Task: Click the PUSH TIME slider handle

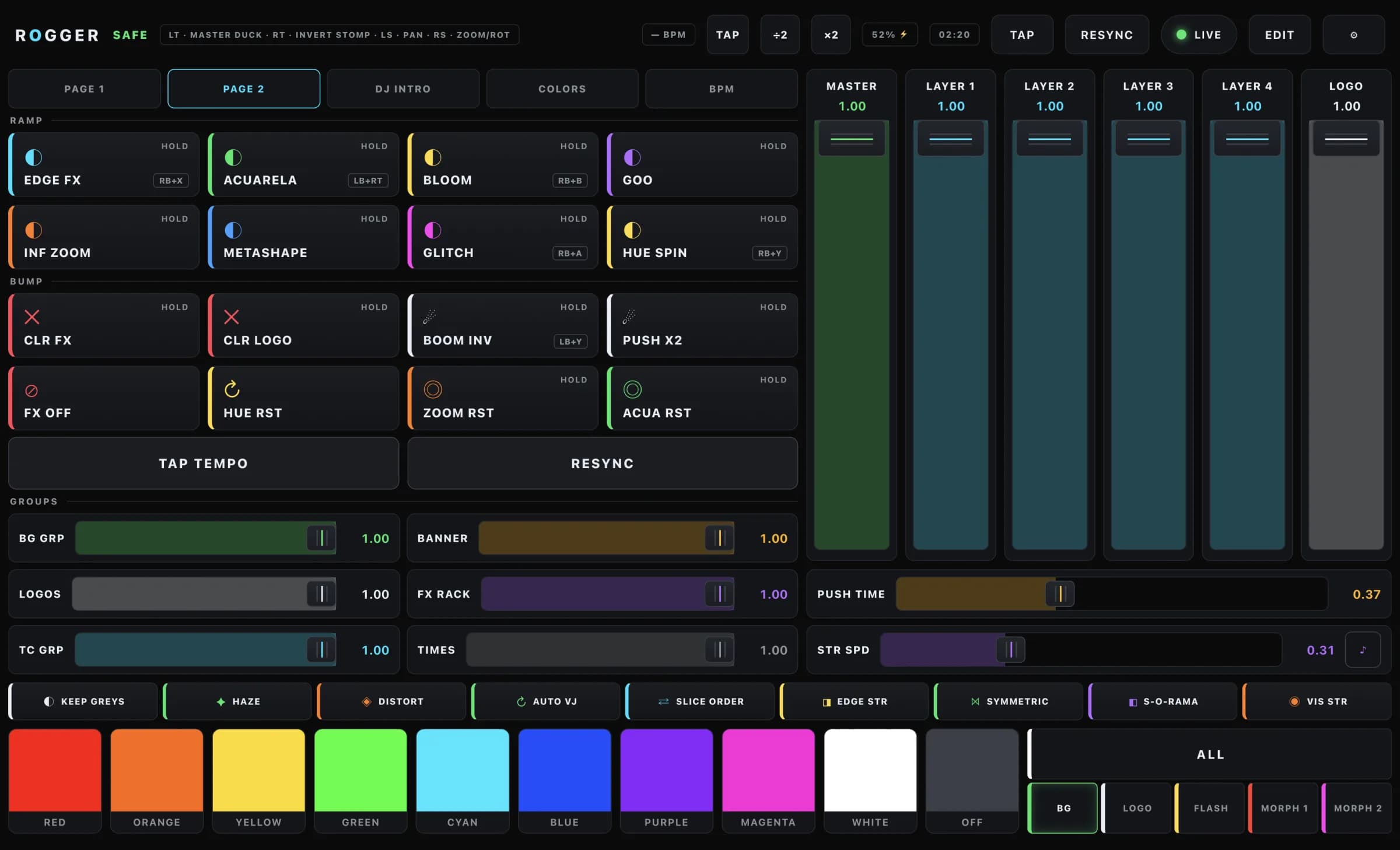Action: [1060, 594]
